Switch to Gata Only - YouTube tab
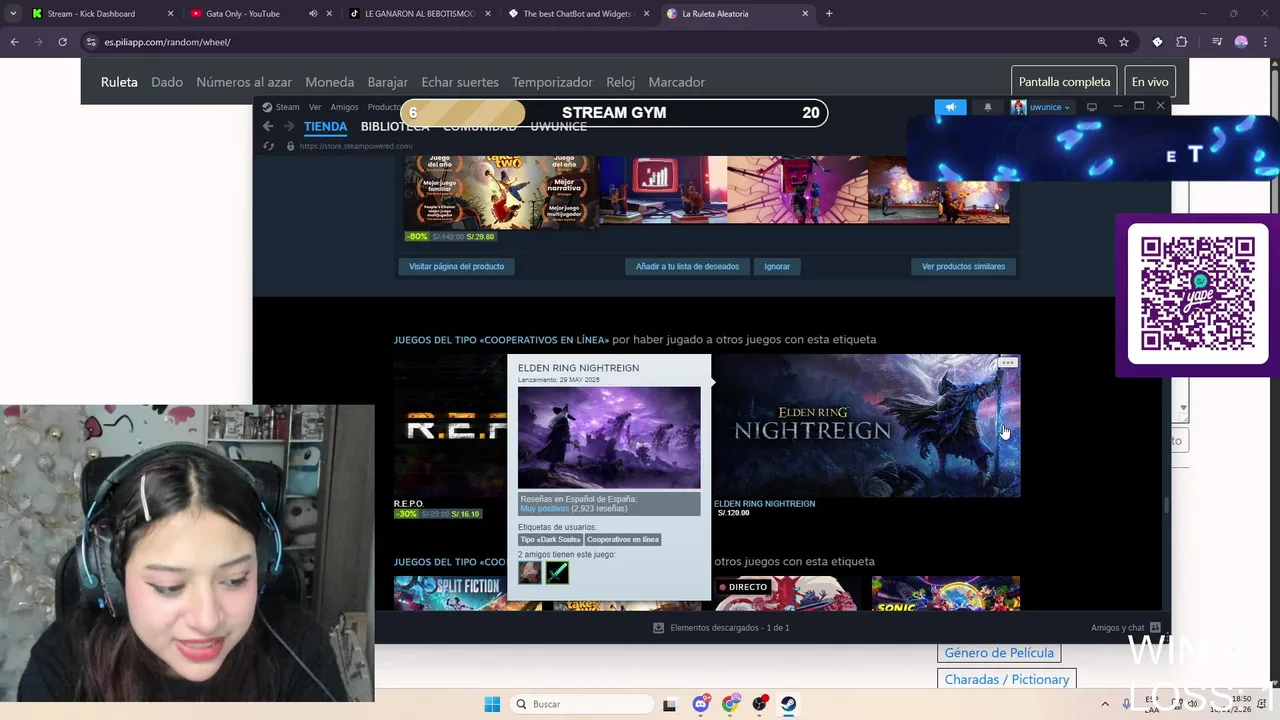 click(243, 14)
